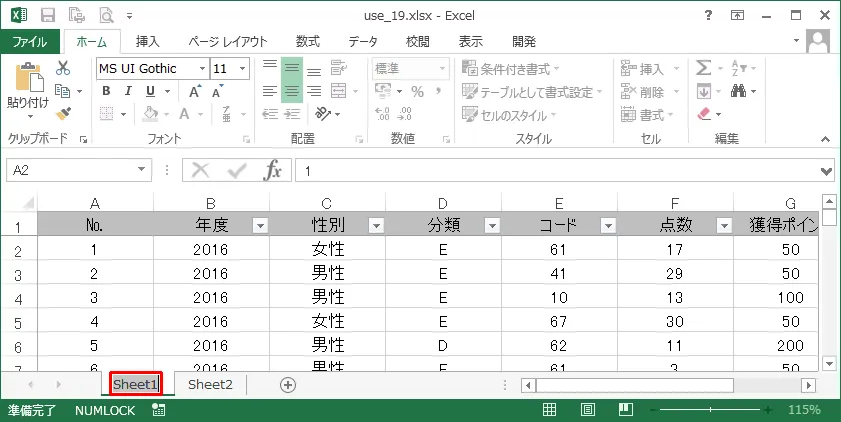Open the 点数 column filter dropdown

click(724, 226)
